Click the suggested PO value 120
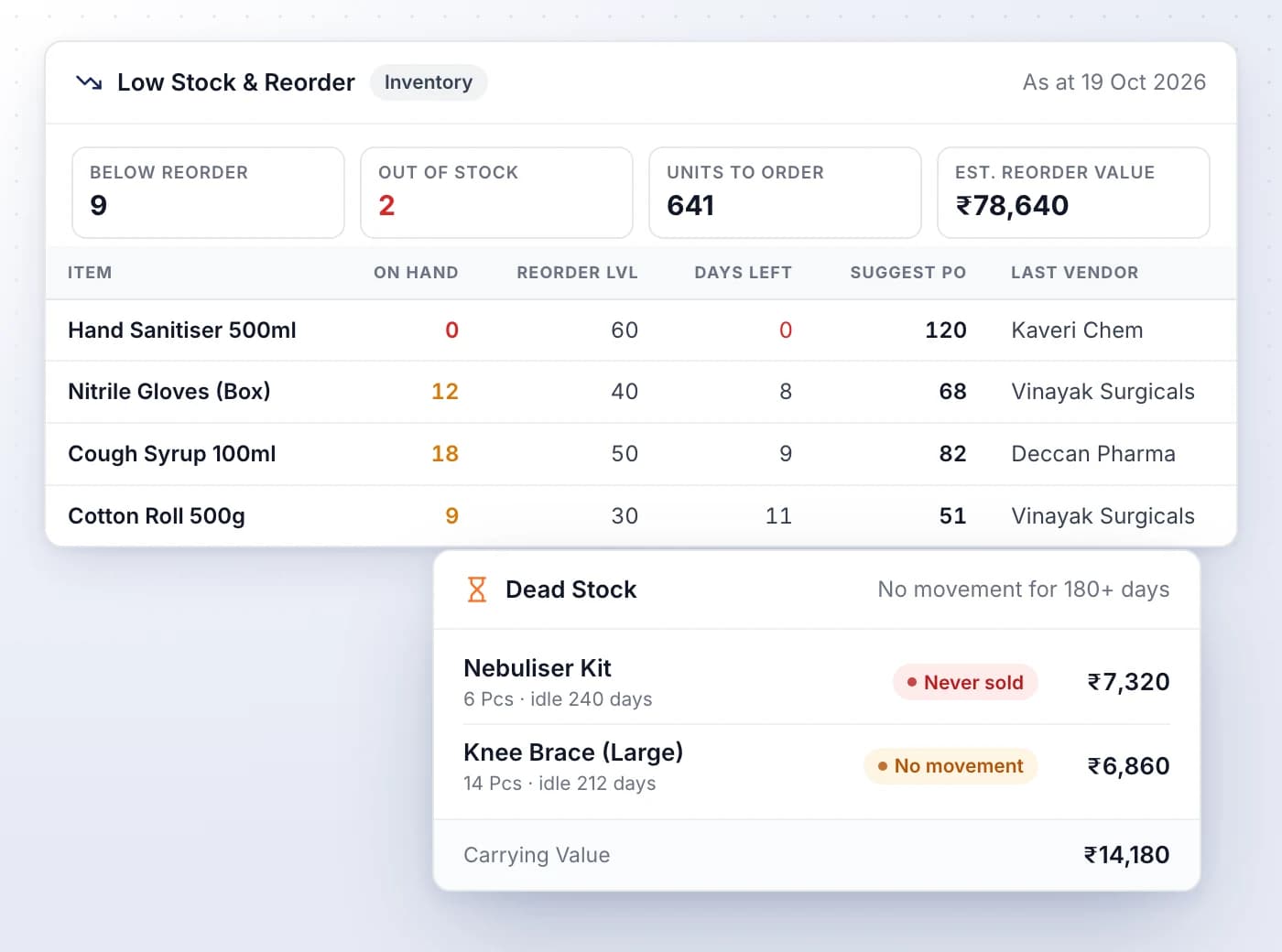The height and width of the screenshot is (952, 1282). [x=946, y=330]
